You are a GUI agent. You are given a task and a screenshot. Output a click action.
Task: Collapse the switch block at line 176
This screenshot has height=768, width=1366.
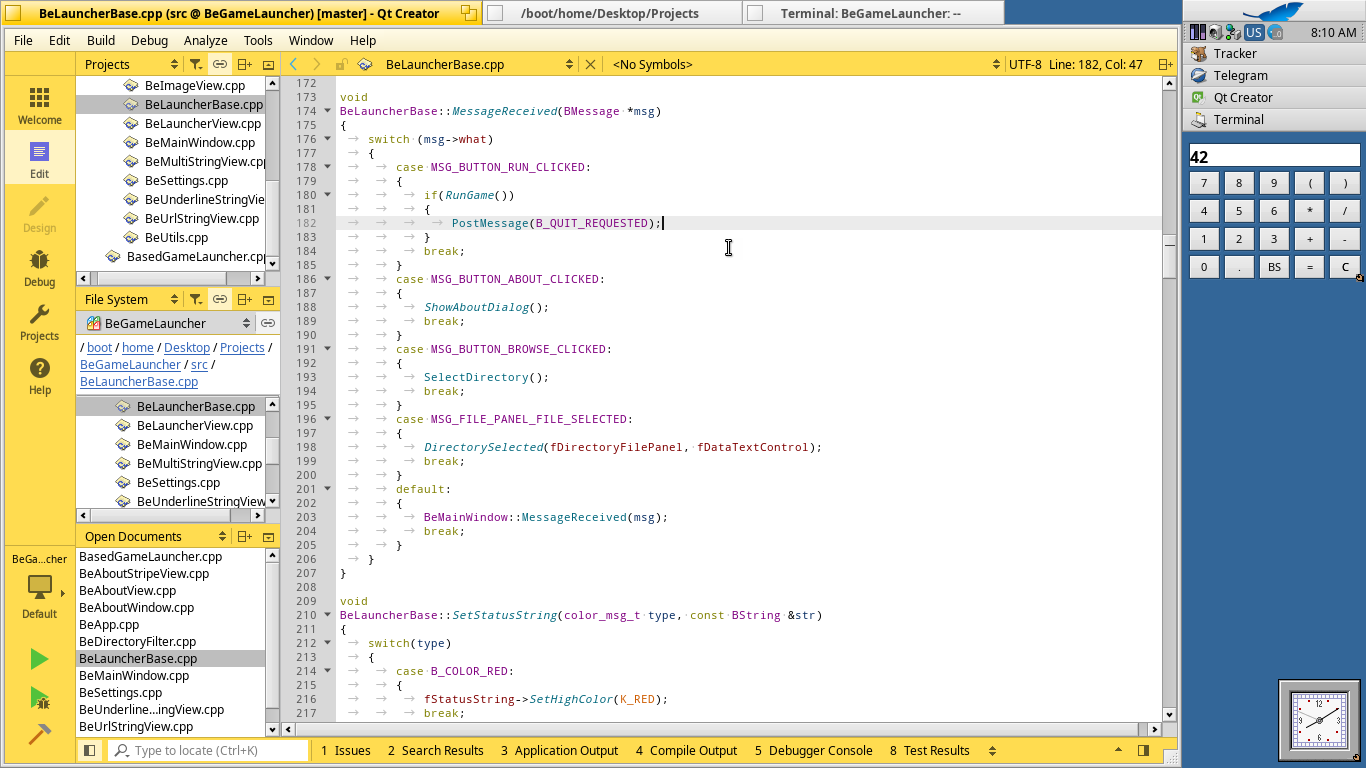[x=328, y=139]
